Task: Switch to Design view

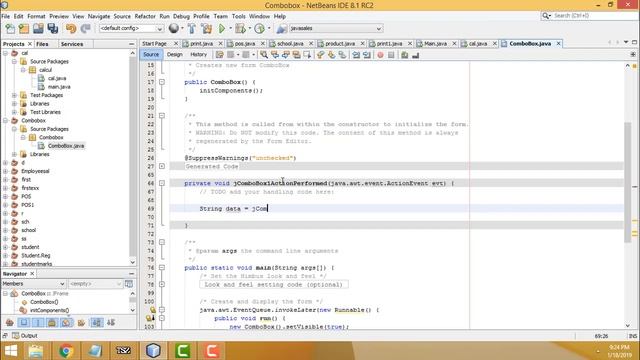Action: tap(175, 54)
